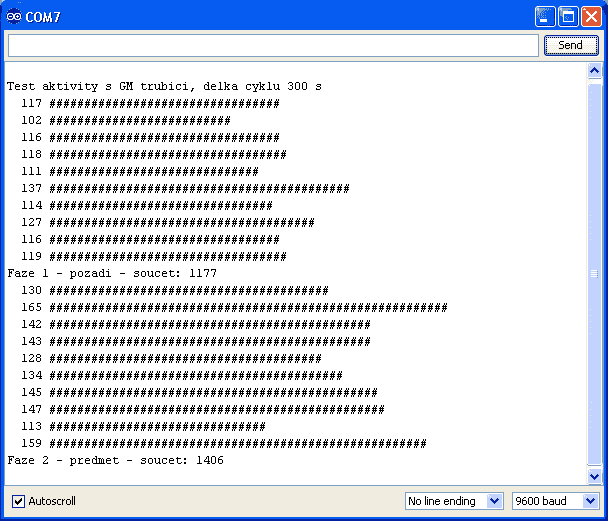Click the COM7 window title text

tap(43, 17)
